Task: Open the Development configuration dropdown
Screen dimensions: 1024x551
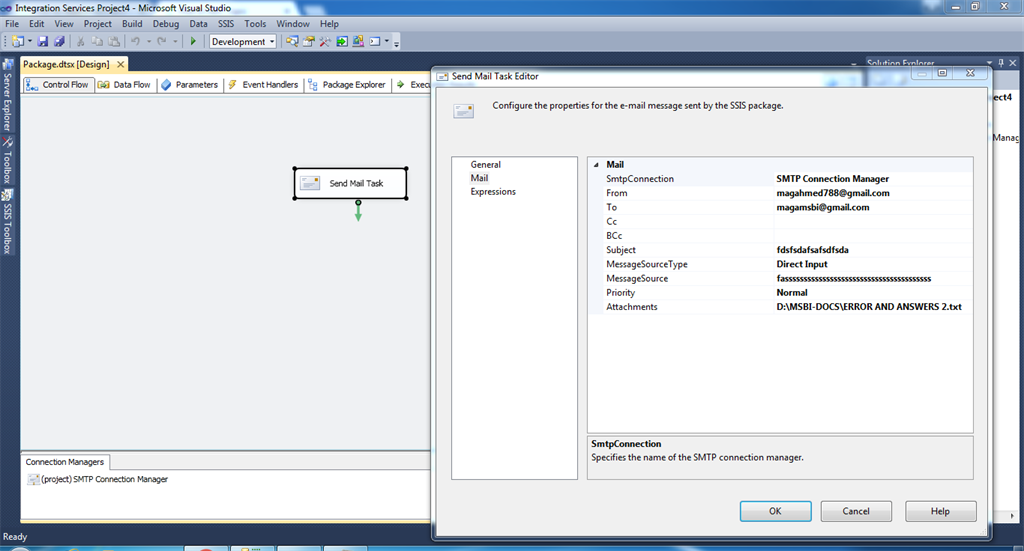Action: point(243,41)
